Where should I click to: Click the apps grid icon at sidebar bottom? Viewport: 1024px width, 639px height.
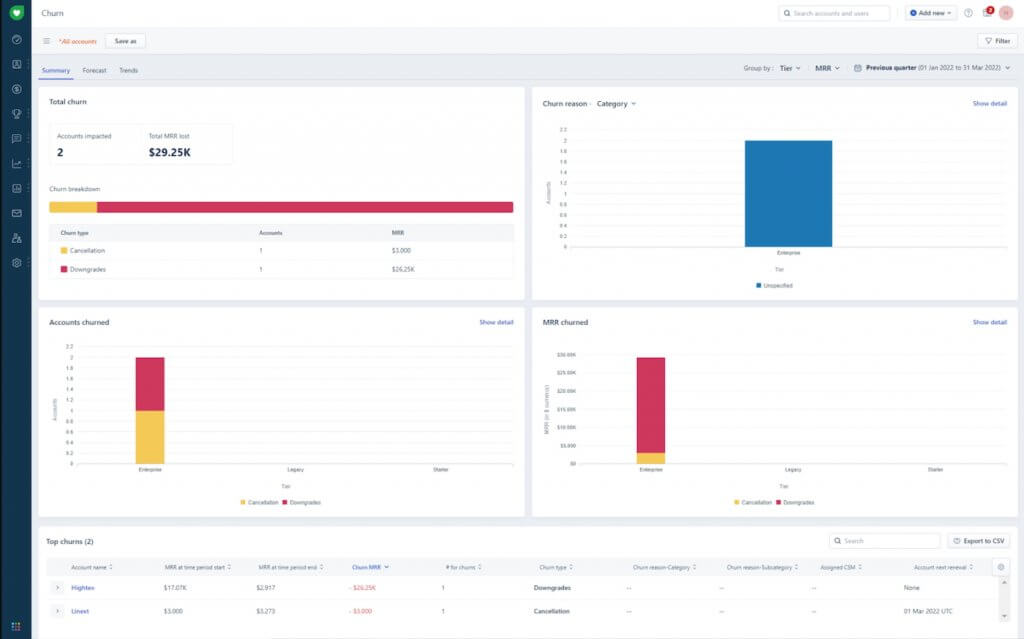tap(14, 625)
